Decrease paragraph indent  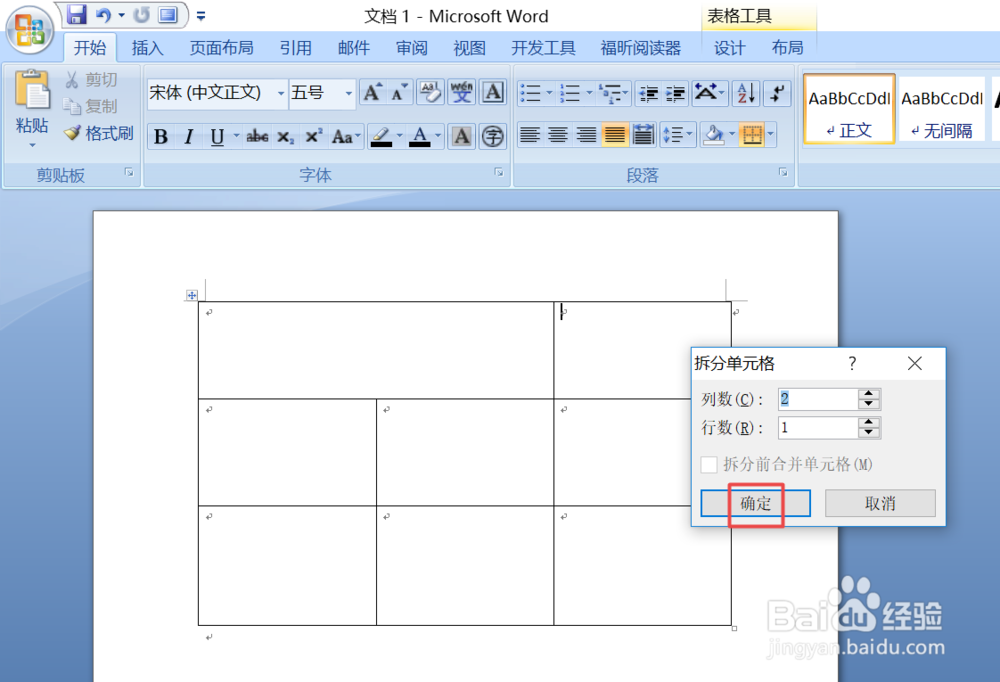[x=649, y=93]
